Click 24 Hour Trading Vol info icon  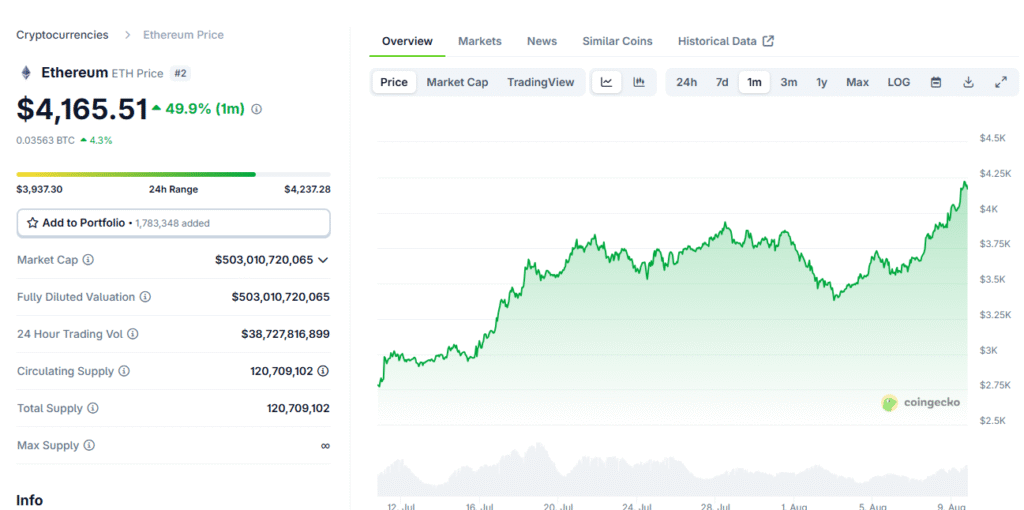tap(133, 334)
